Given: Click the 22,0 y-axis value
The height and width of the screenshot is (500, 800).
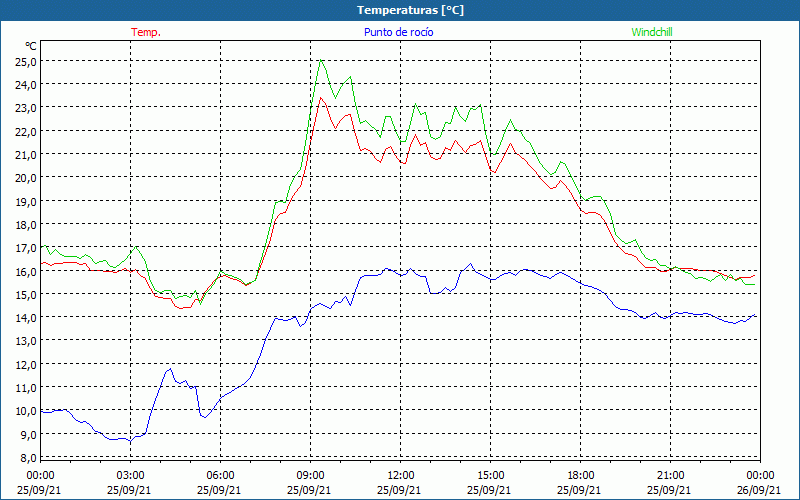Looking at the screenshot, I should tap(26, 131).
